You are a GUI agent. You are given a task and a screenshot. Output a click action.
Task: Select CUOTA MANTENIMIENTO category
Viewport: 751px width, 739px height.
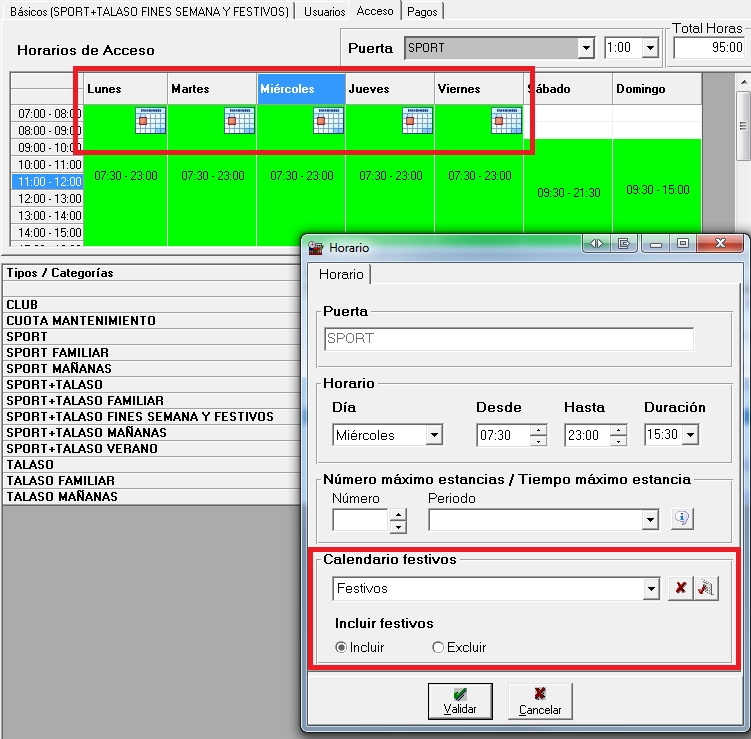click(x=151, y=320)
